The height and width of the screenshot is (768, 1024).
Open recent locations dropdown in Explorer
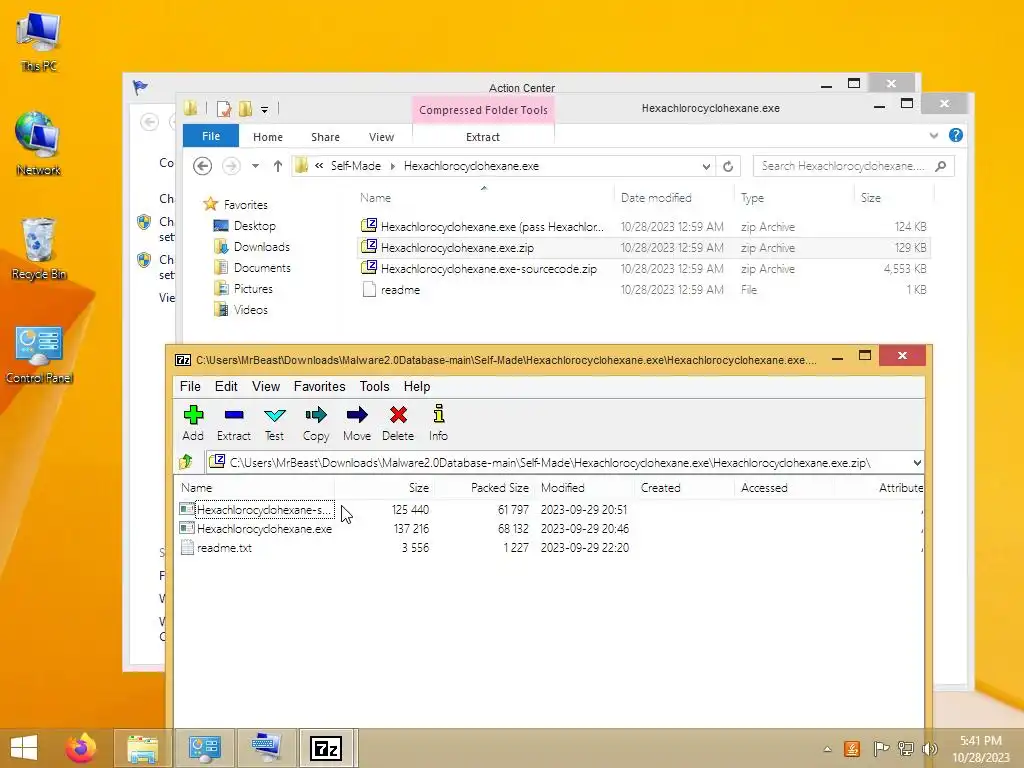[x=255, y=166]
